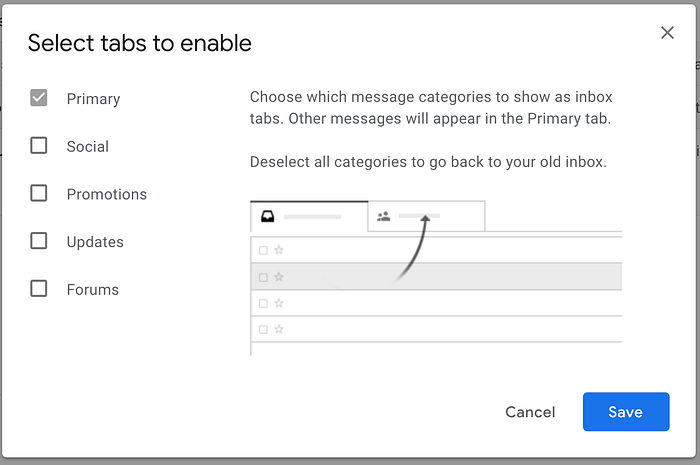Click small checkbox in fourth preview row
The height and width of the screenshot is (465, 700).
tap(263, 329)
